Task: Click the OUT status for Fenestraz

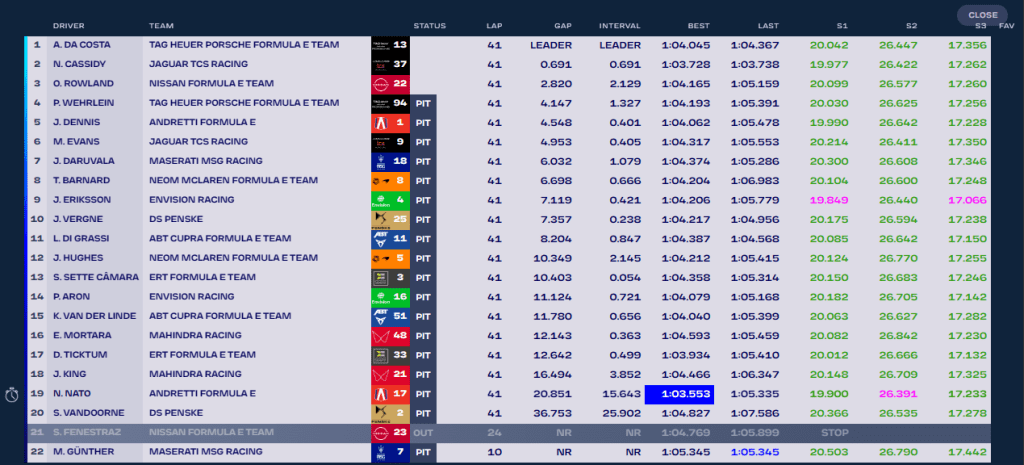Action: click(423, 432)
